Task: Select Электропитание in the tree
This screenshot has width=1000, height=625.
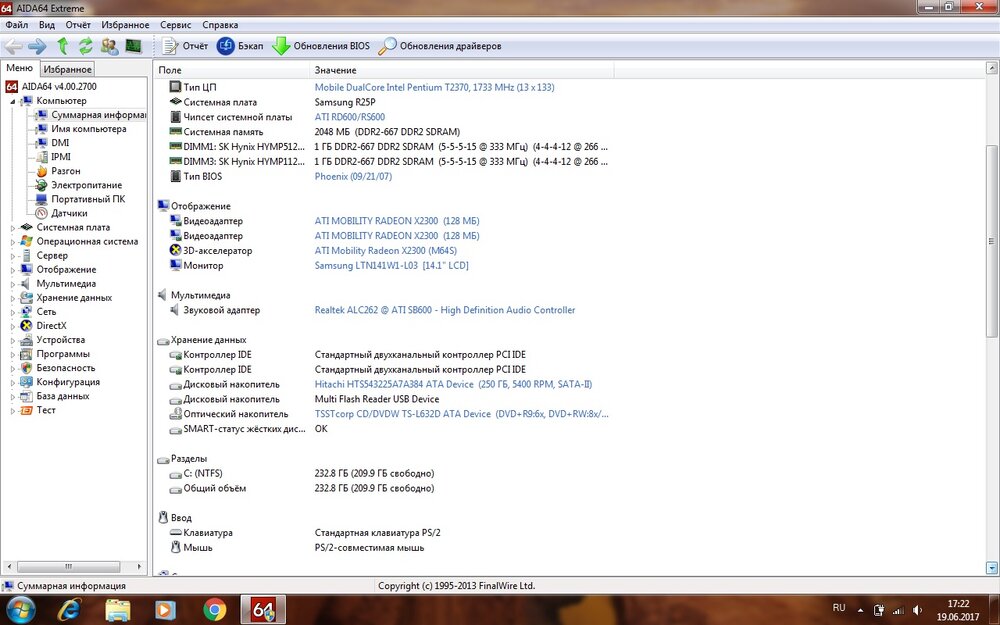Action: point(86,185)
